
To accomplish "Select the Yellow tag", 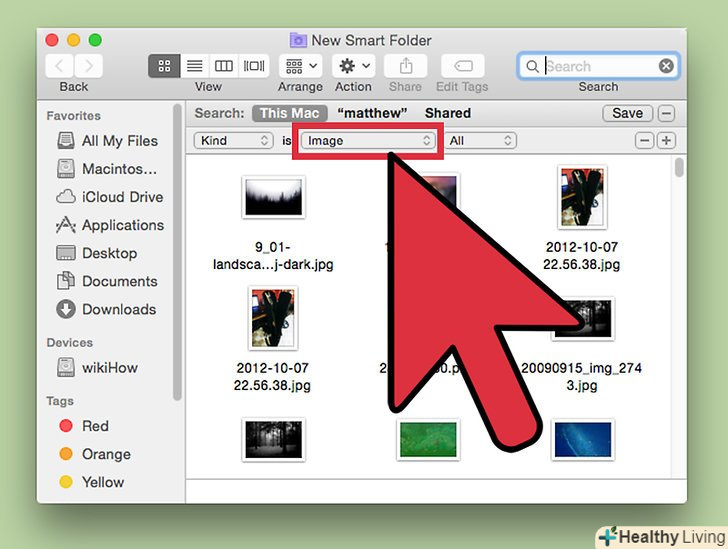I will 92,482.
